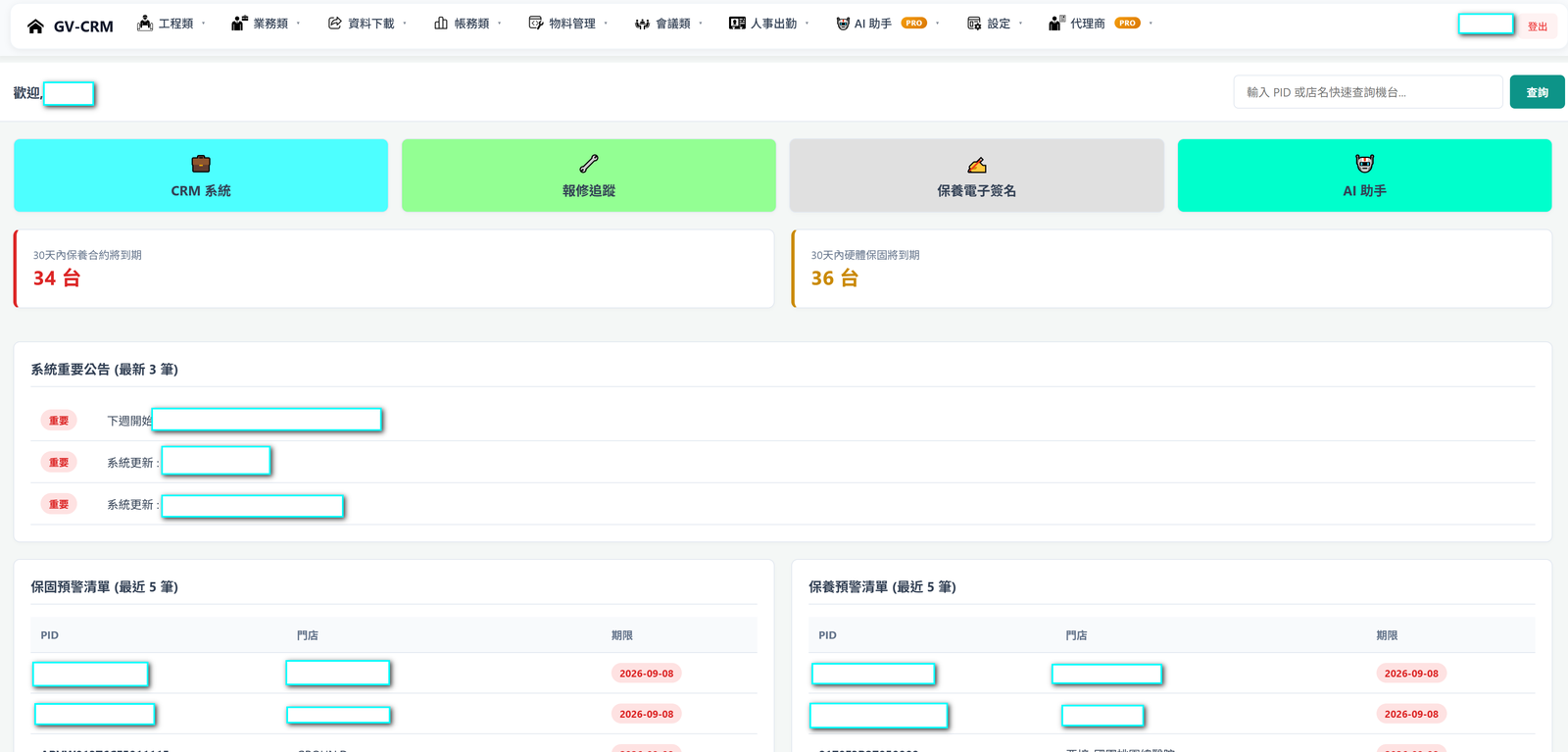The image size is (1568, 752).
Task: Expand the 業務類 dropdown menu
Action: [x=266, y=24]
